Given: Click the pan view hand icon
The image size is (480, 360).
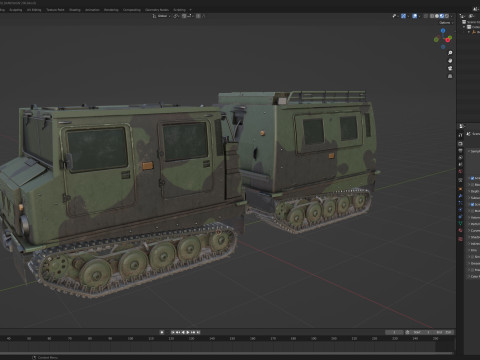Looking at the screenshot, I should pyautogui.click(x=450, y=61).
